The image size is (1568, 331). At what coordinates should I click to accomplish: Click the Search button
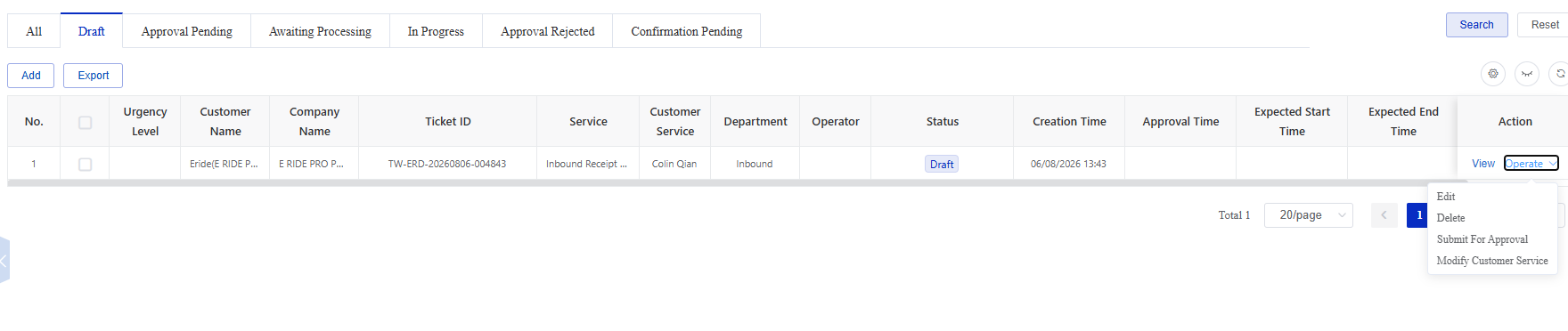[1476, 25]
